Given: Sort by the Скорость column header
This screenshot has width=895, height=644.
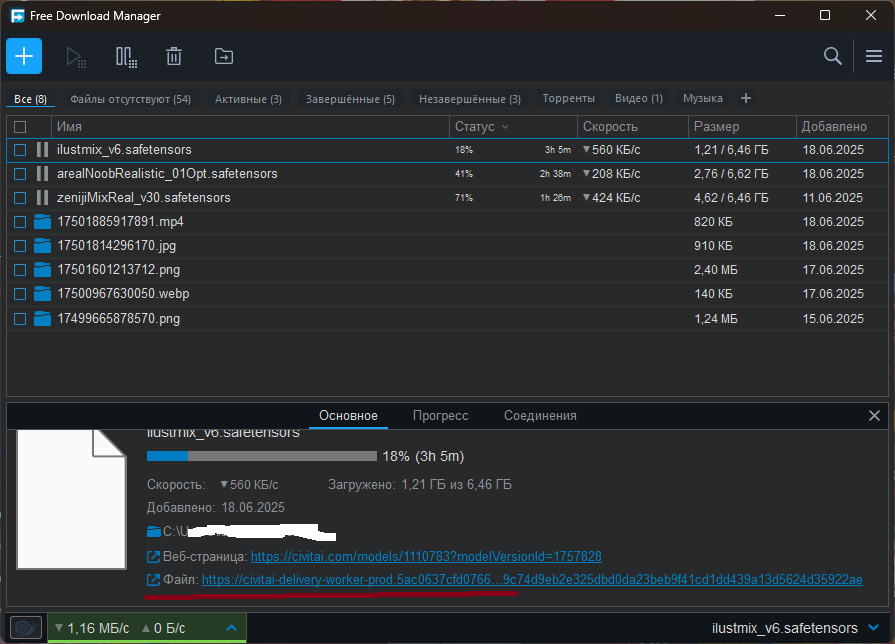Looking at the screenshot, I should [x=632, y=127].
